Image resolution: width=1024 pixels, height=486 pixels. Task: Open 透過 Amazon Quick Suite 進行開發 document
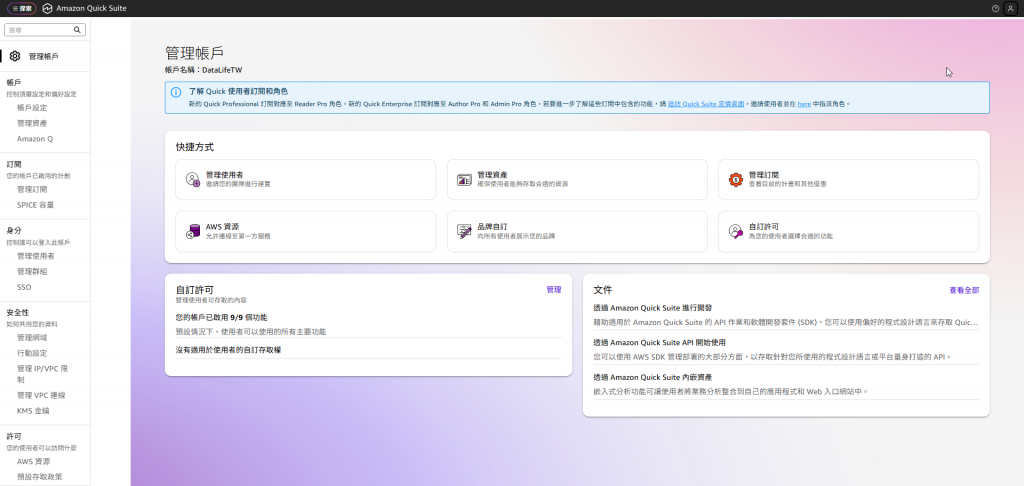[652, 308]
